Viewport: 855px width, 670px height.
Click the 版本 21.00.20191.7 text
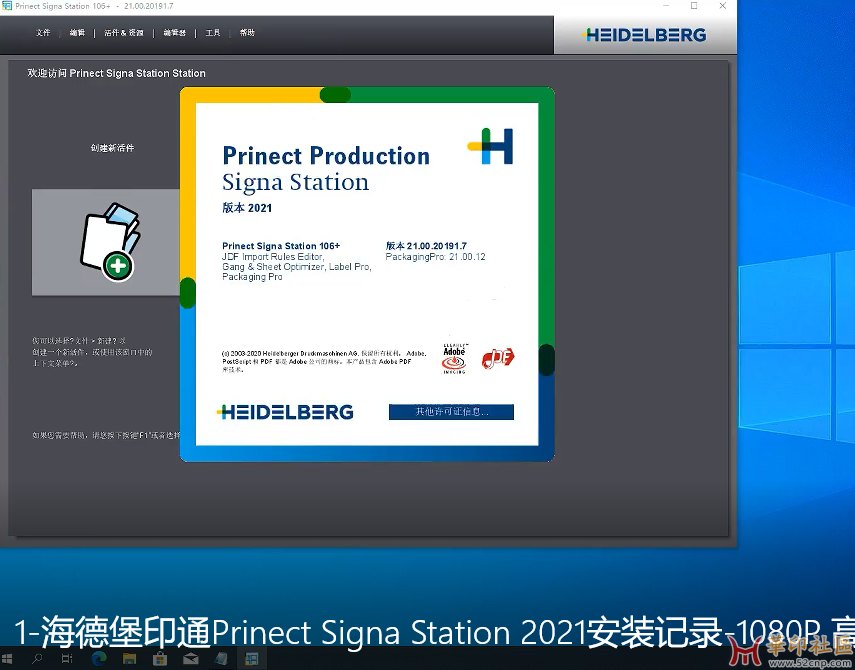pos(426,246)
